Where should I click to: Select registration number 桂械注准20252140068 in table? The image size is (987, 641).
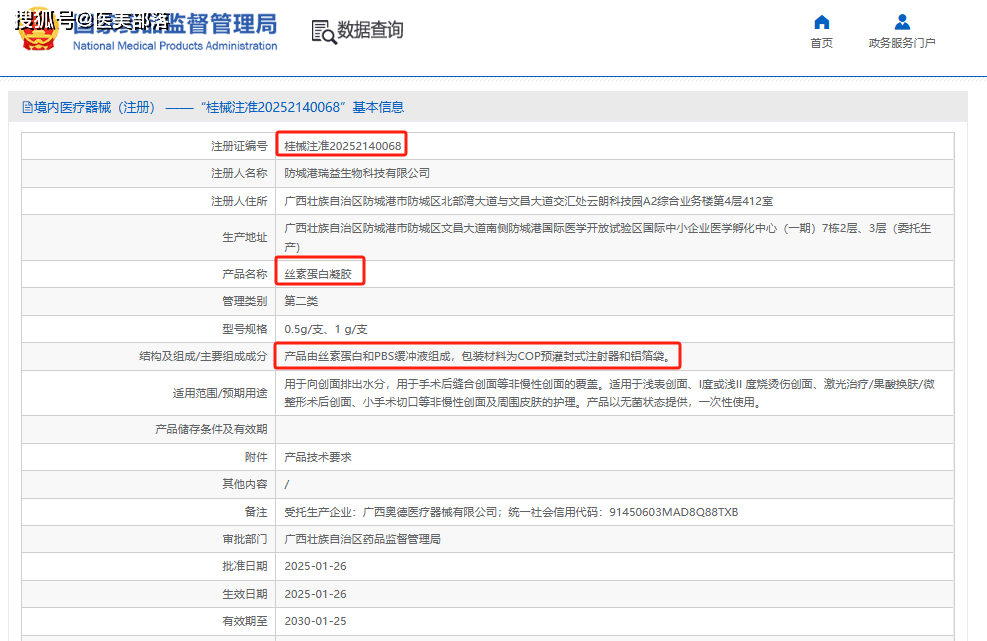(x=342, y=146)
